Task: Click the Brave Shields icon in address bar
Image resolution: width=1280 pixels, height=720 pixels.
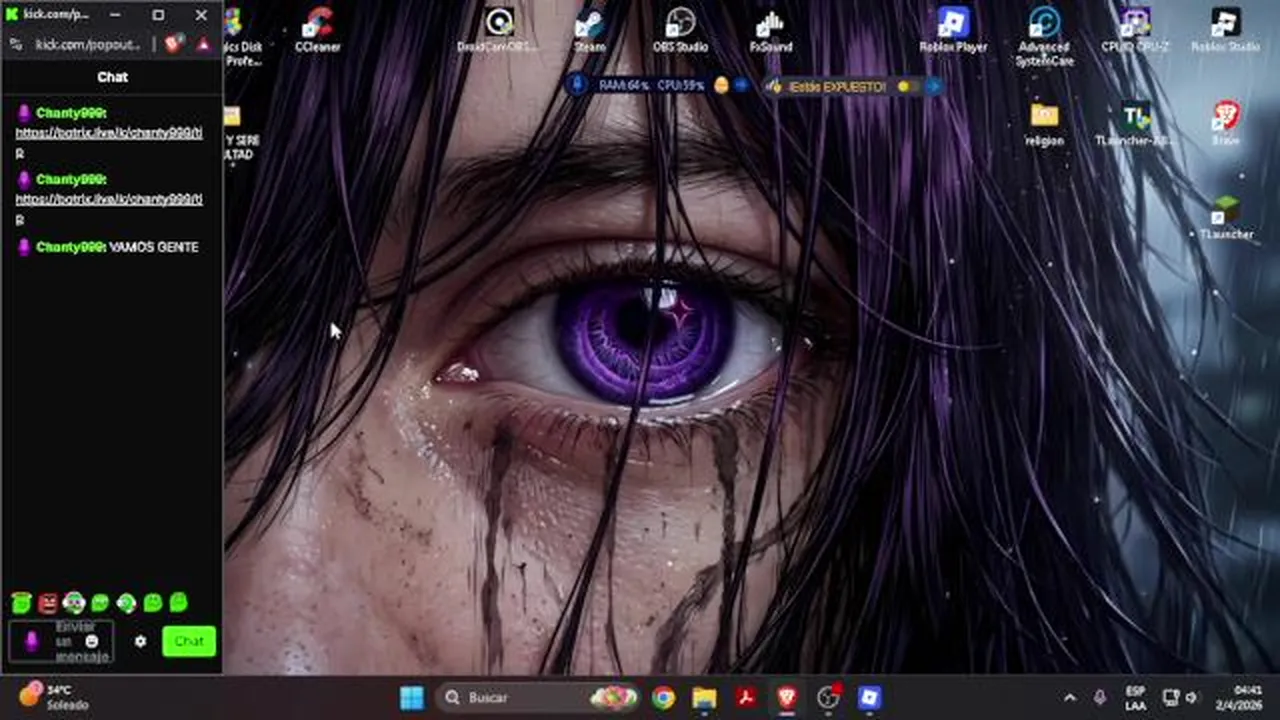Action: coord(175,44)
